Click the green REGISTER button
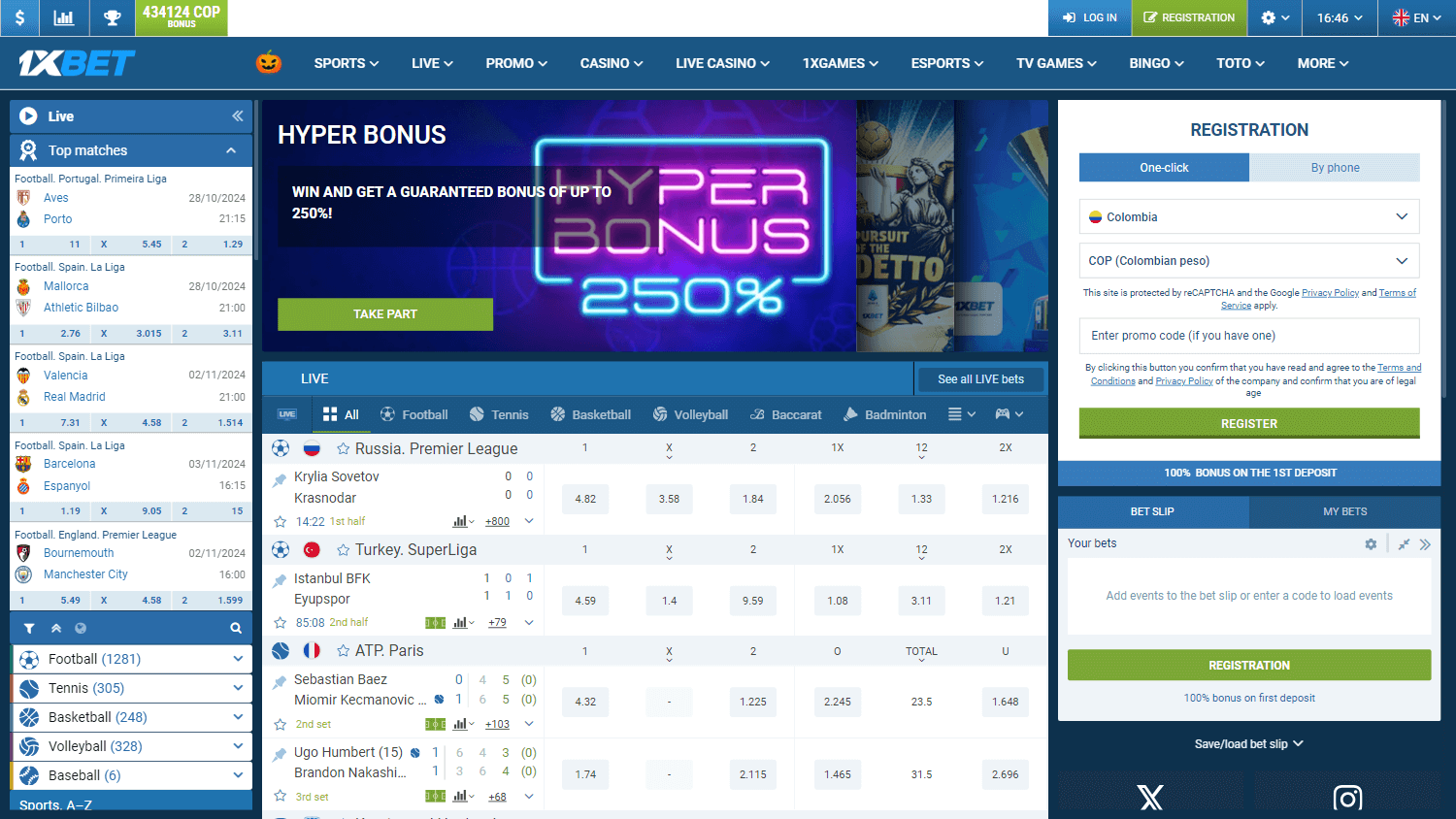Screen dimensions: 1456x819 pos(1249,424)
